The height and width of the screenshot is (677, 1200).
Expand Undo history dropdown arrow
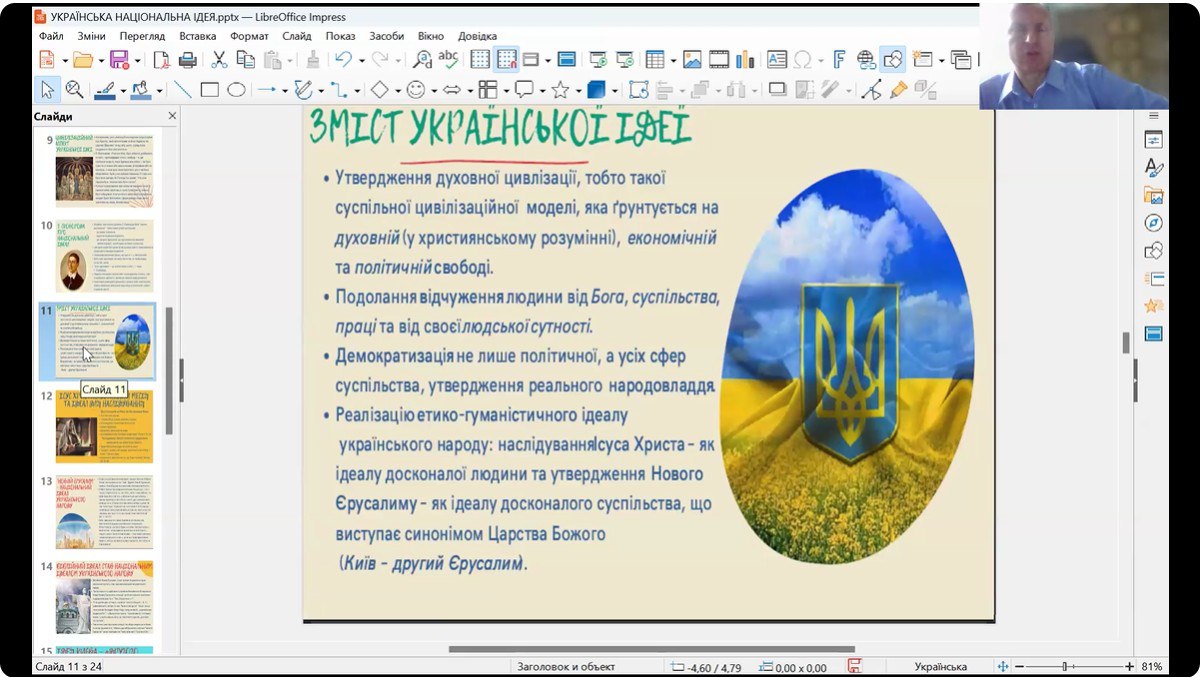click(x=360, y=60)
